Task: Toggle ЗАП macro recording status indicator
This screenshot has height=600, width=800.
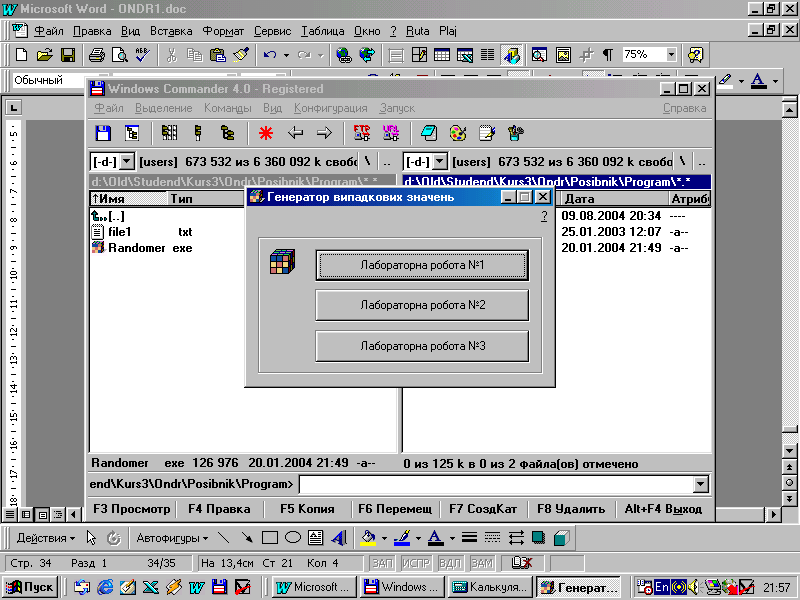Action: (382, 563)
